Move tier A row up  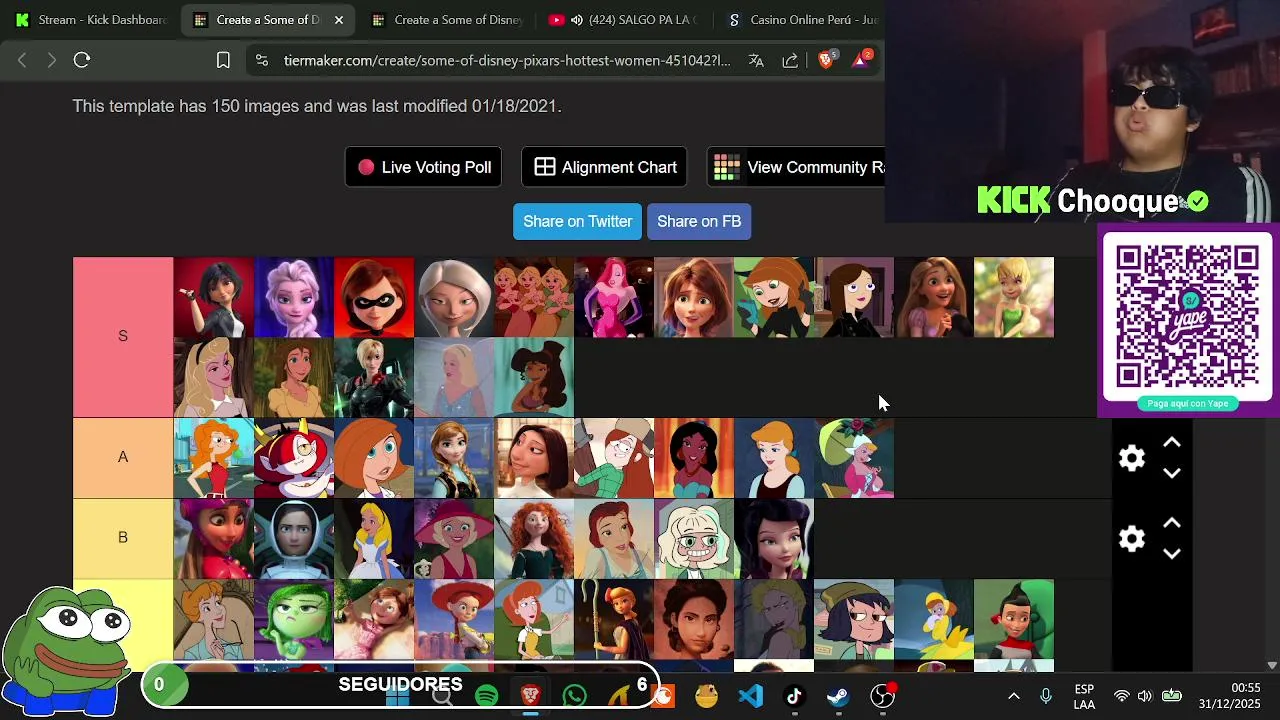(1172, 443)
